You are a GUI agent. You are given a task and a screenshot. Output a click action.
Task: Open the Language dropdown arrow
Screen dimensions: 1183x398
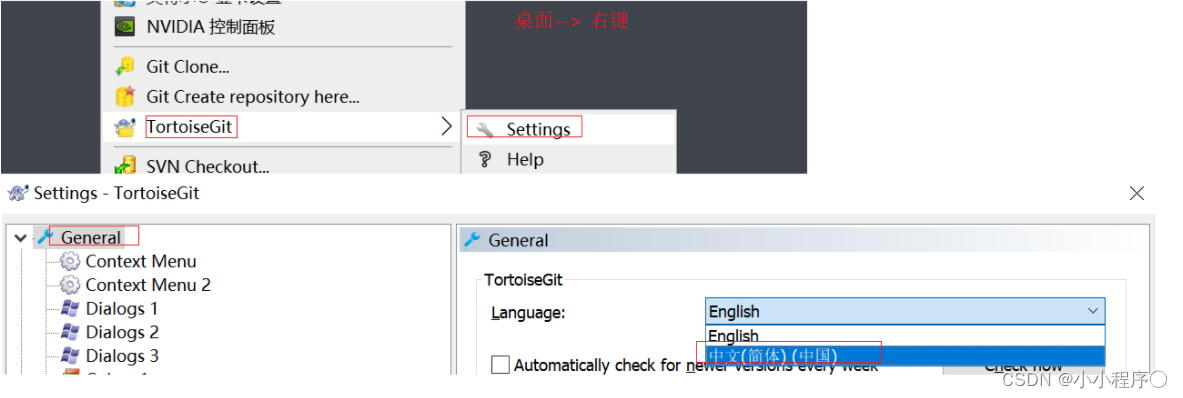tap(1092, 311)
